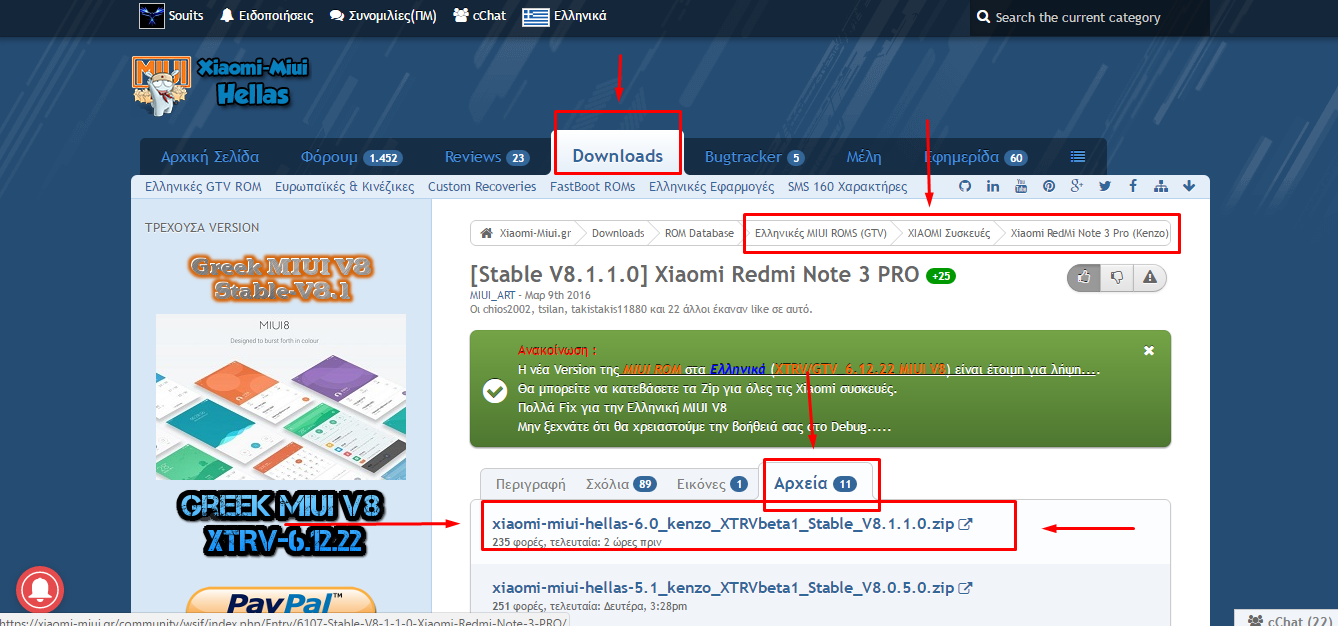Click the MIUI8 promo image in sidebar
This screenshot has height=626, width=1338.
point(281,397)
